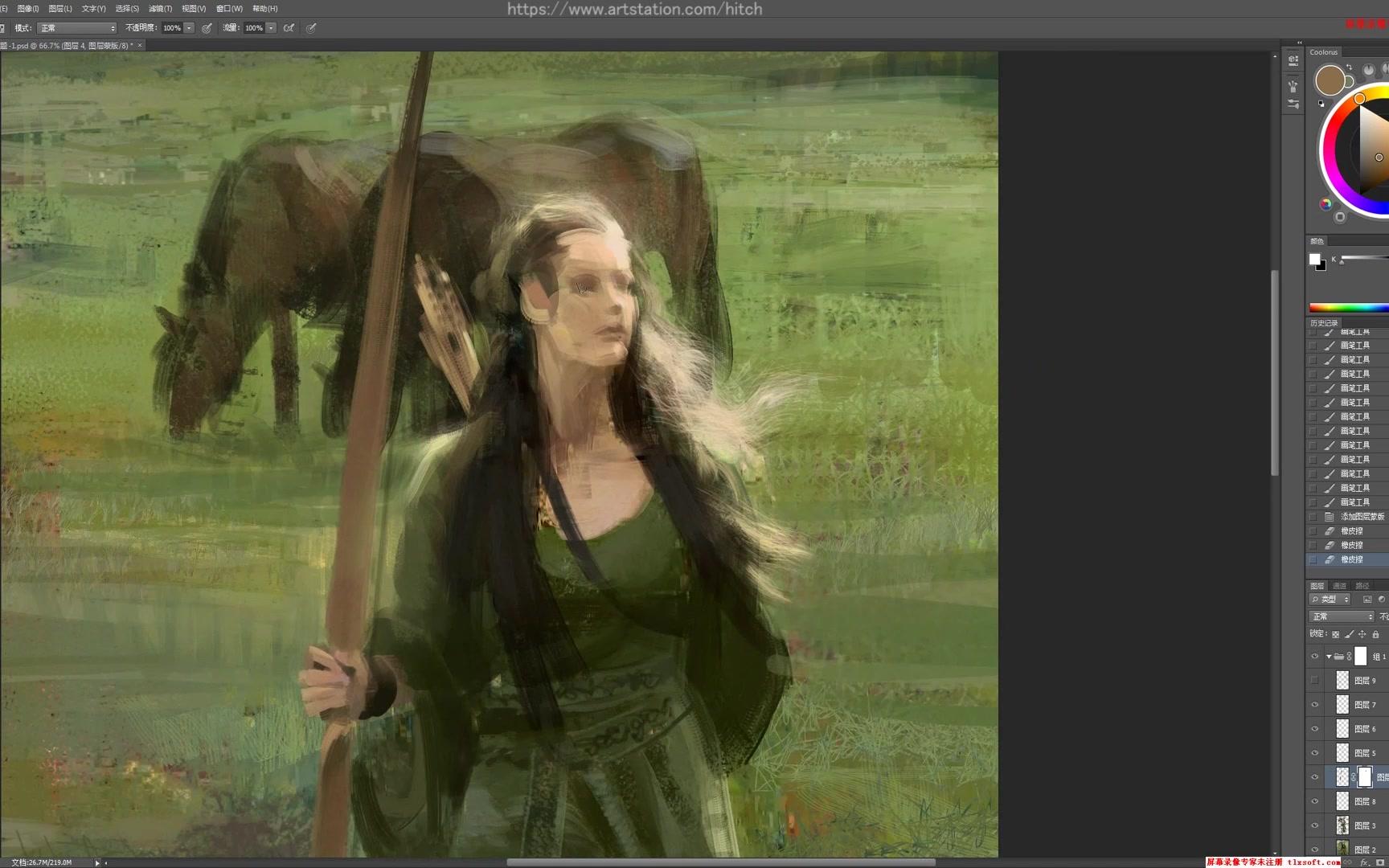Hide layer 图层 2

1315,849
